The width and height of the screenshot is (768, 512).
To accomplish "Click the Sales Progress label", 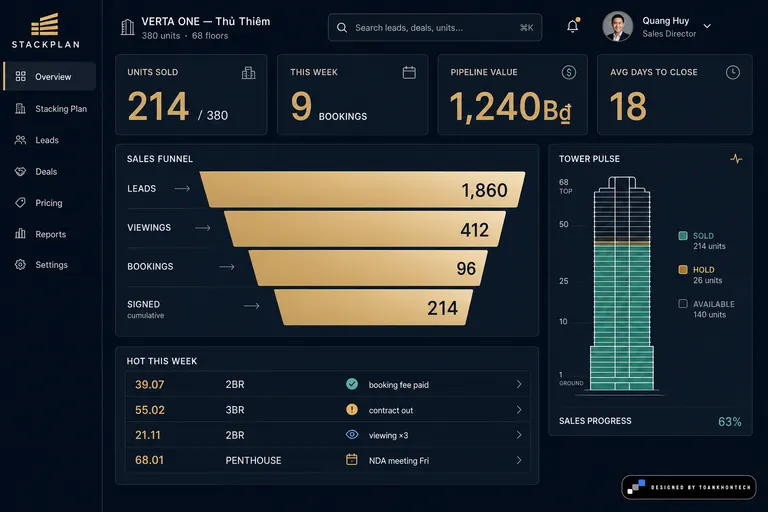I will click(x=595, y=421).
